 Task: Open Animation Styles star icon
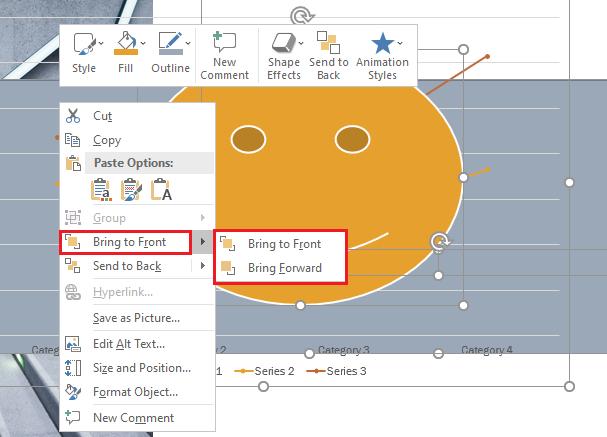(382, 43)
